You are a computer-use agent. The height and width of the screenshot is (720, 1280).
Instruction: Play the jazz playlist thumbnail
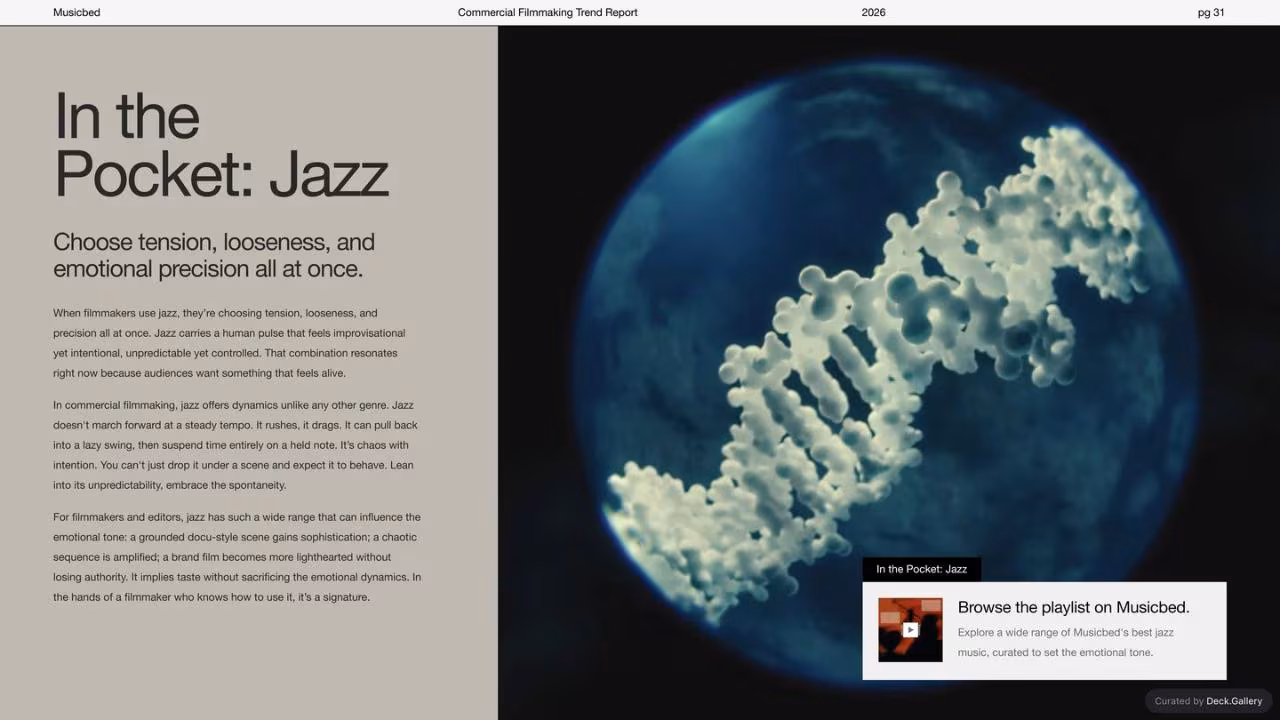910,630
